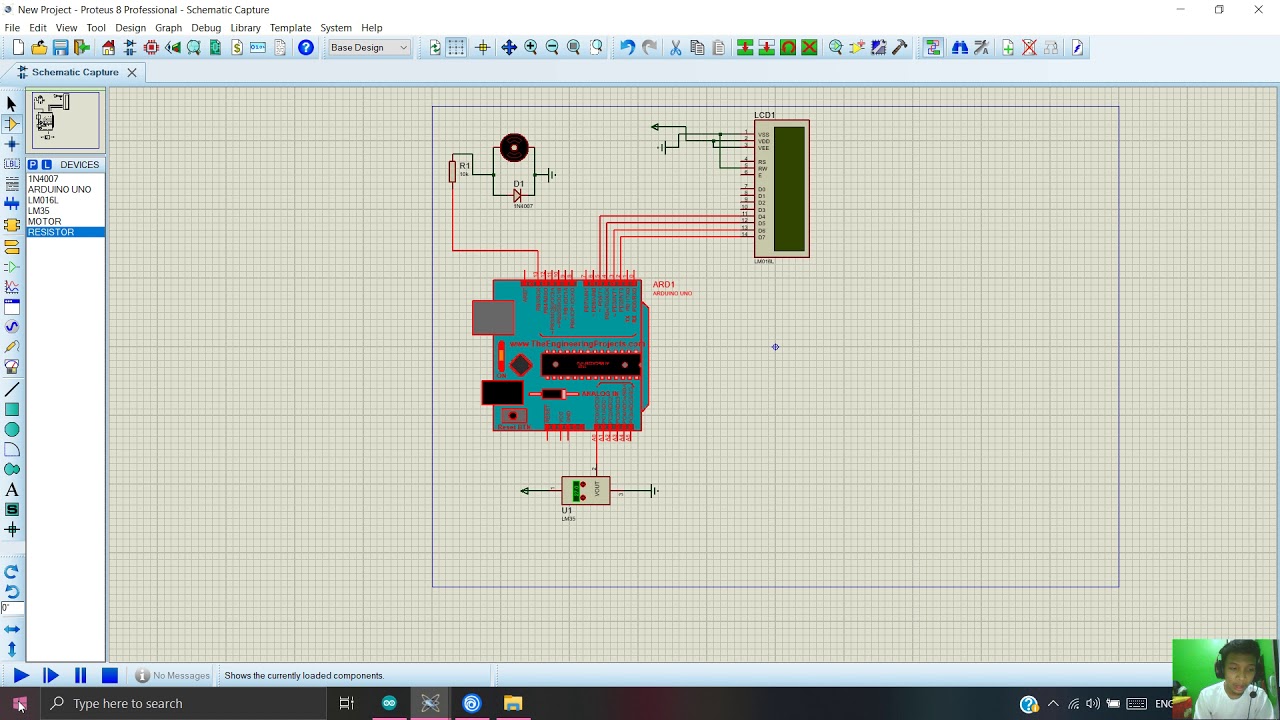The image size is (1280, 720).
Task: Select RESISTOR in the devices list
Action: click(x=65, y=232)
